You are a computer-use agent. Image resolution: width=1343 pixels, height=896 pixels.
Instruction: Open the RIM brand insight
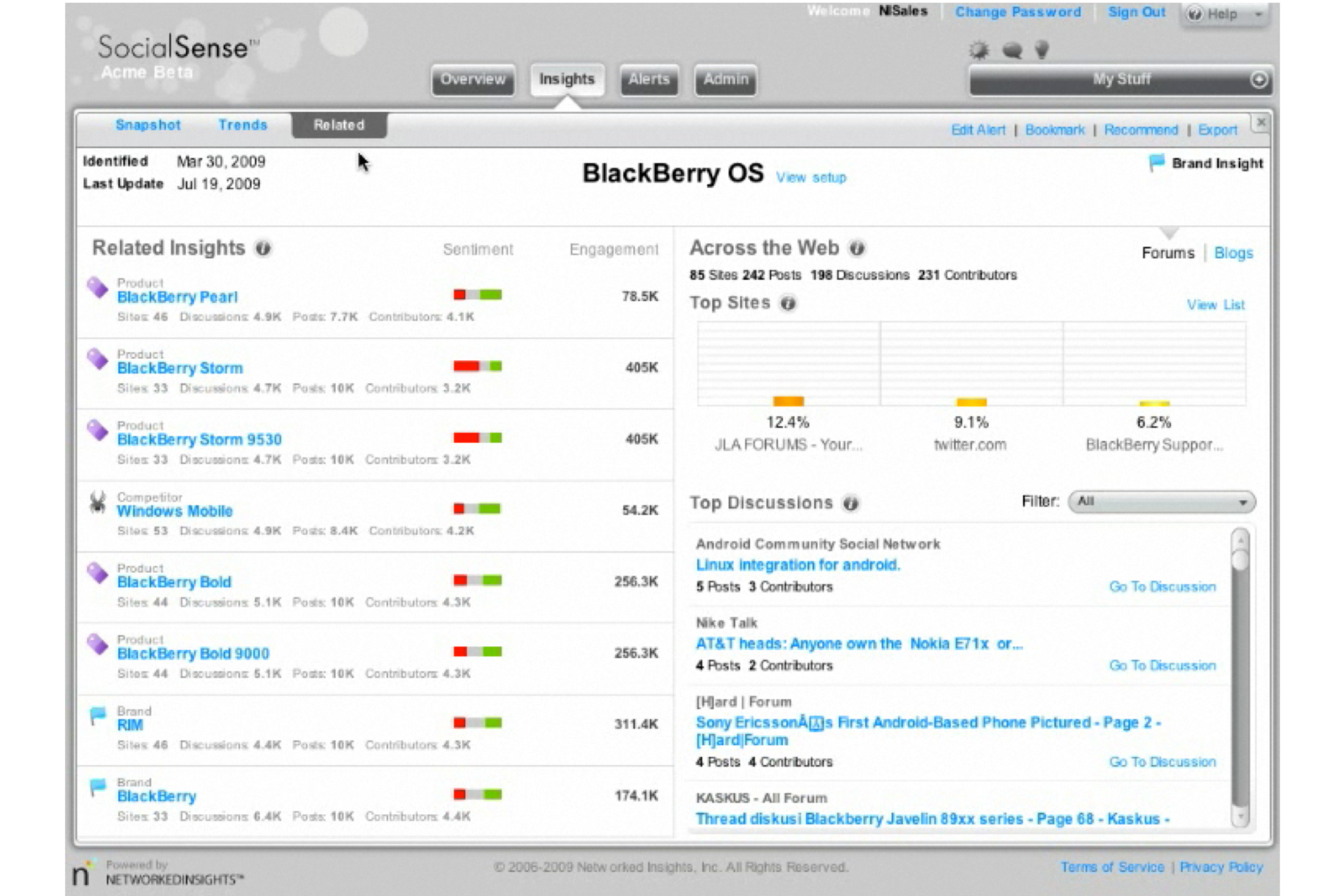coord(130,725)
